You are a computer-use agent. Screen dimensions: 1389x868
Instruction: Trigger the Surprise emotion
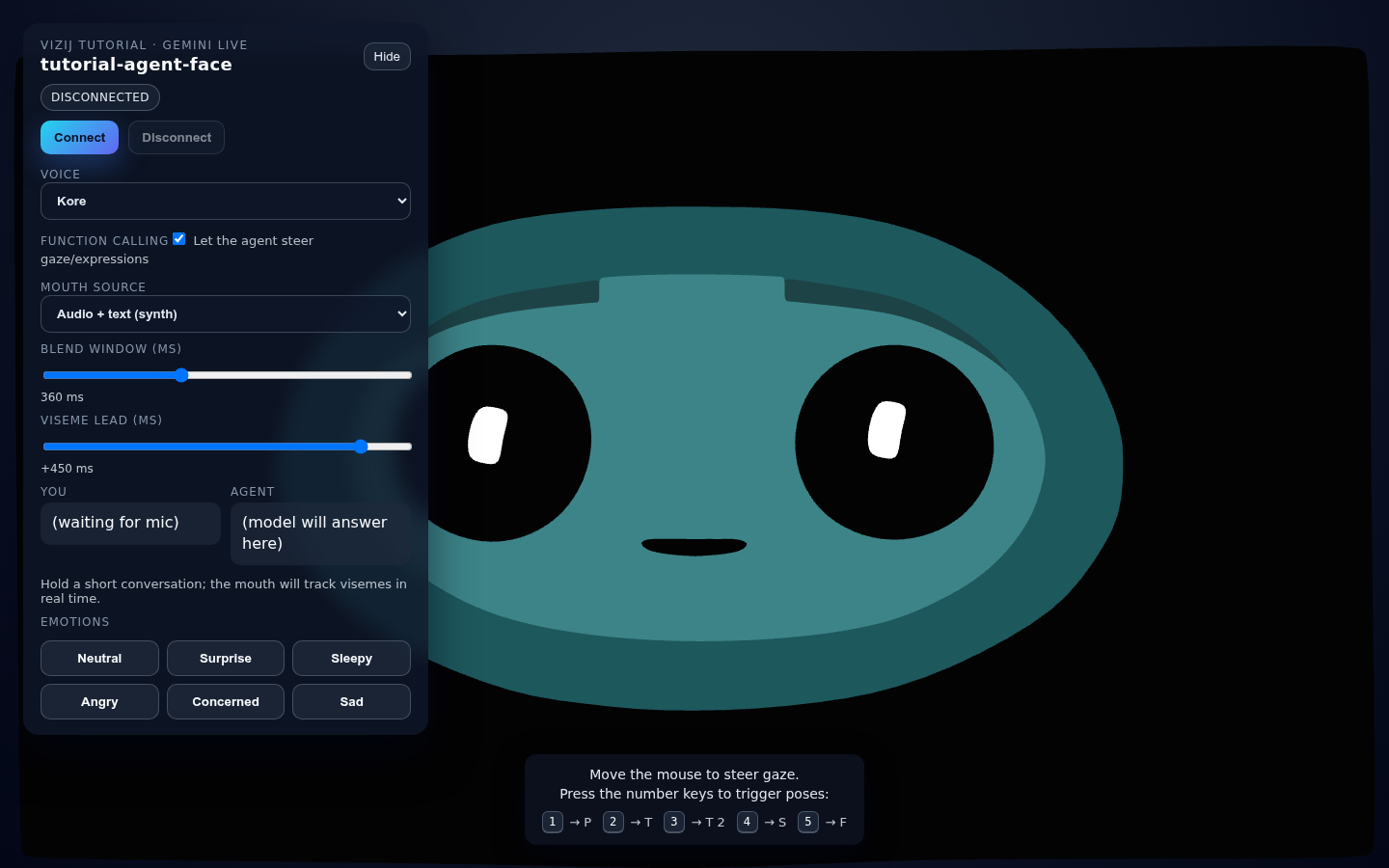pos(226,659)
